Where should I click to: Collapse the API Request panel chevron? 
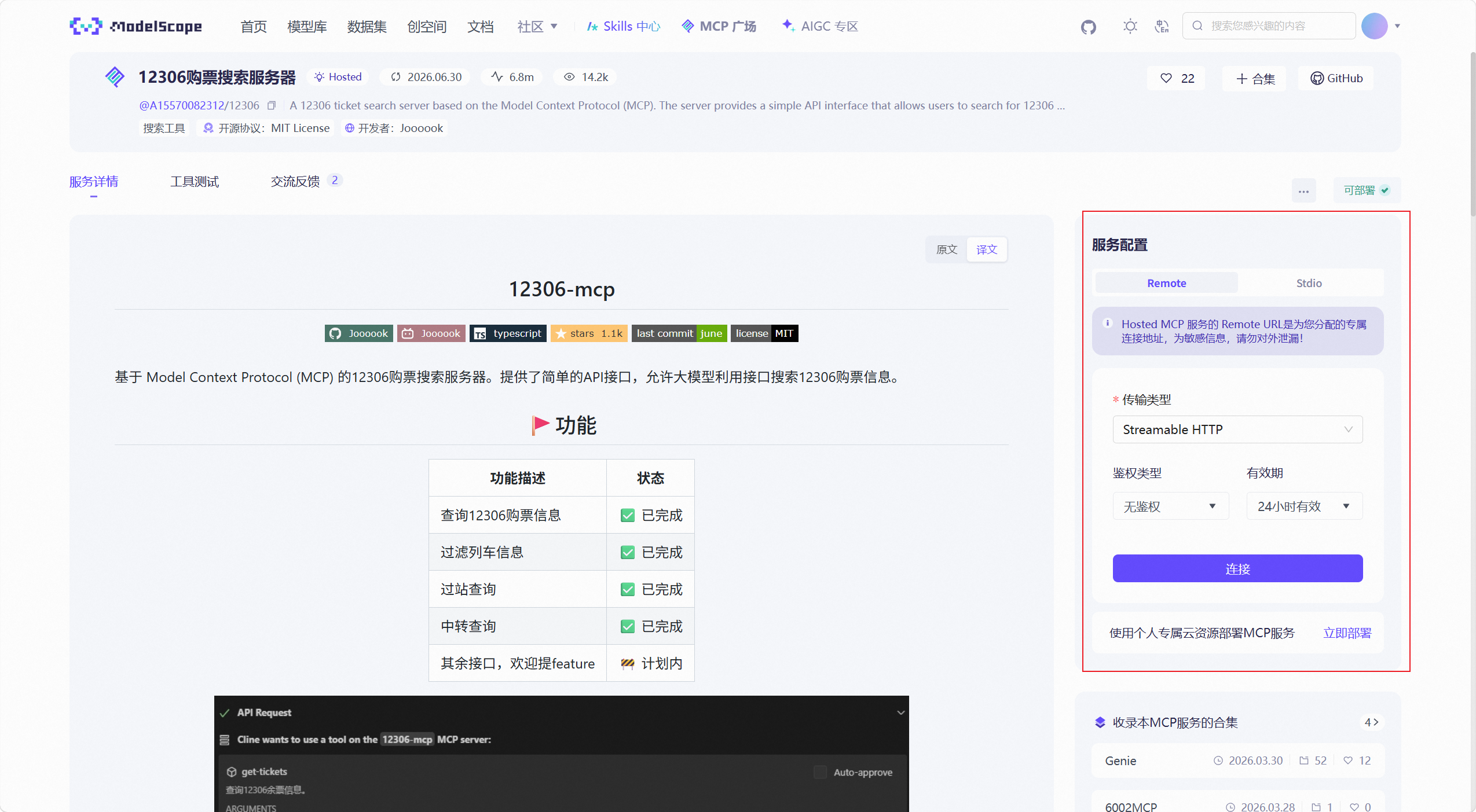point(900,712)
